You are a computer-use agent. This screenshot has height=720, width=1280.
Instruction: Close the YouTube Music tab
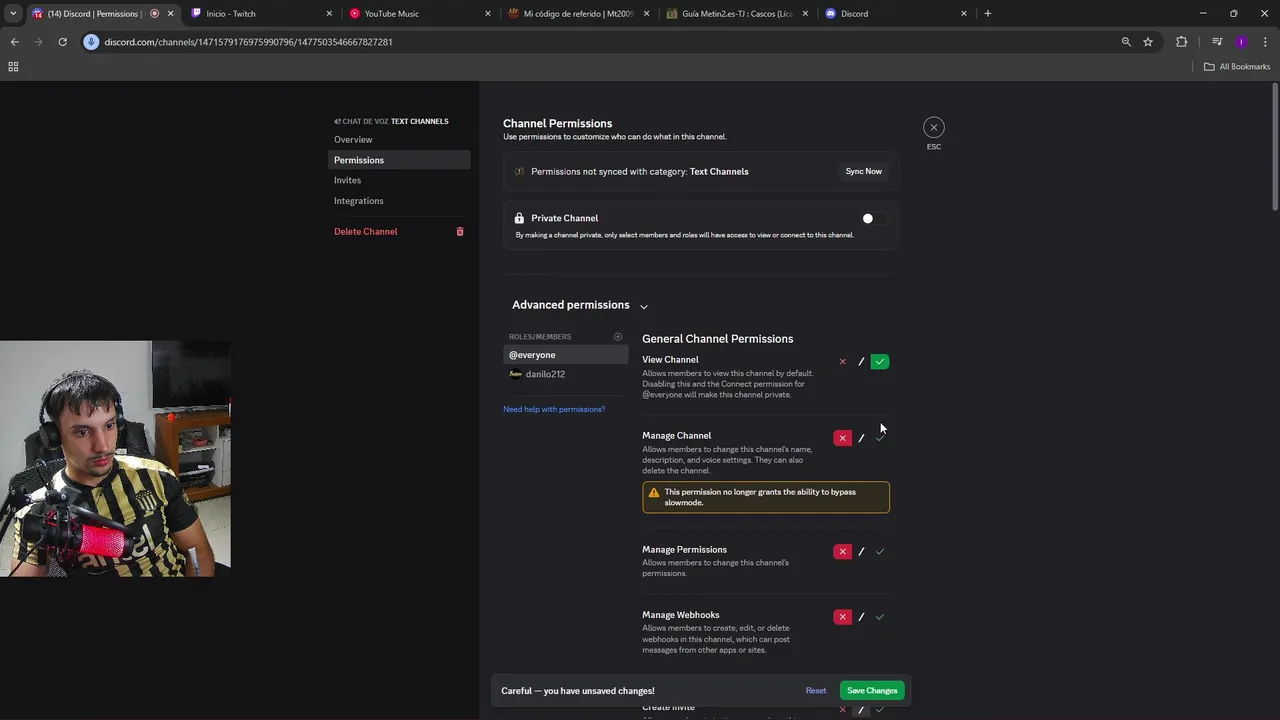488,14
